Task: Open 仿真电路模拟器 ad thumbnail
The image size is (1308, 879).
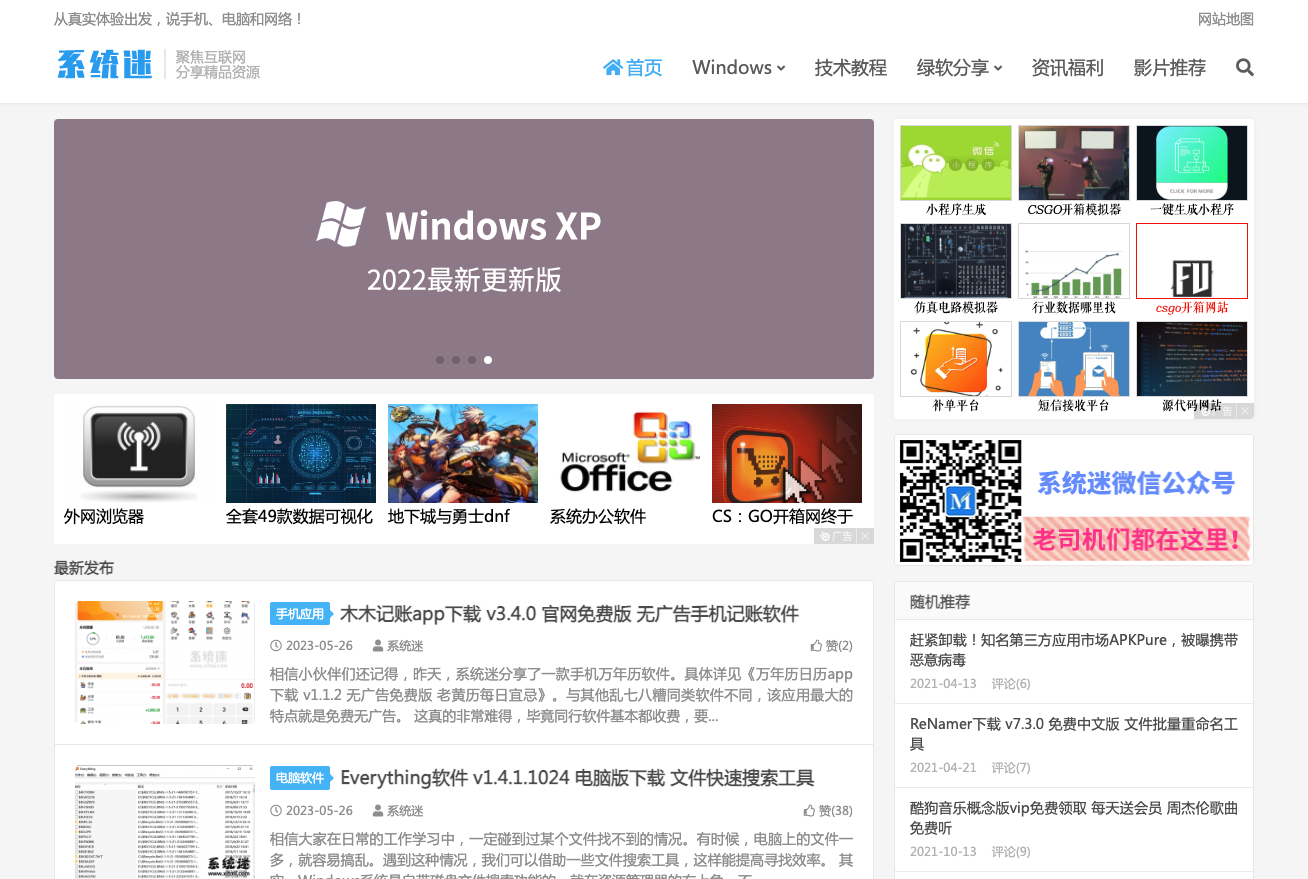Action: [x=956, y=261]
